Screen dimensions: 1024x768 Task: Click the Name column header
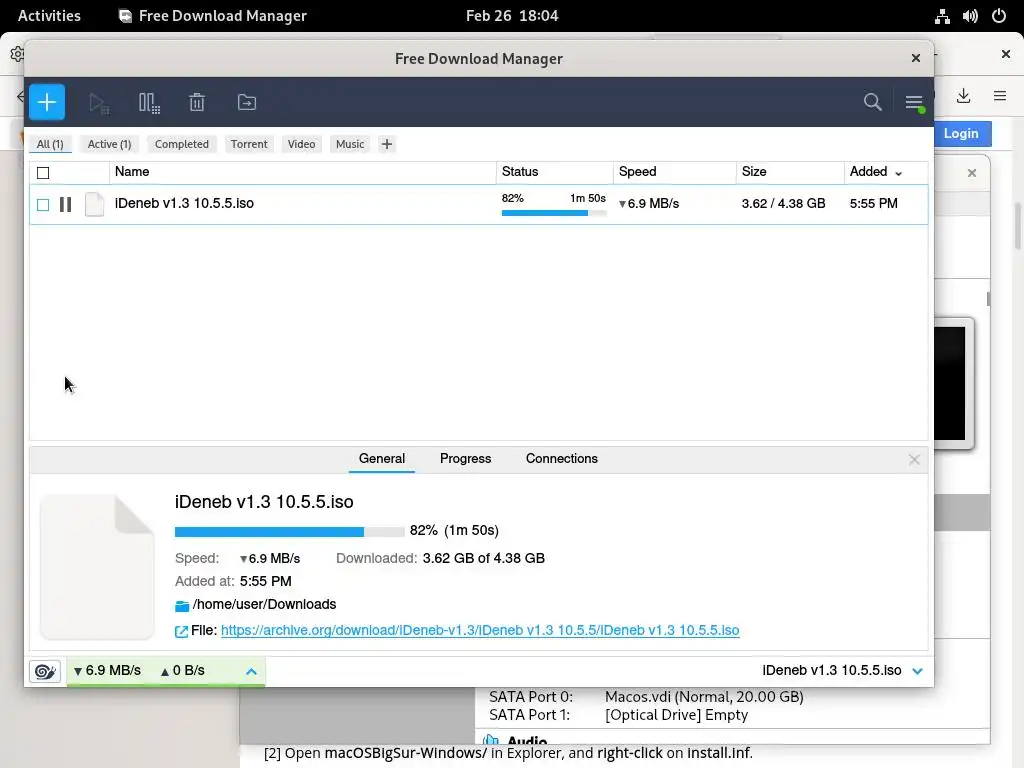pyautogui.click(x=302, y=172)
